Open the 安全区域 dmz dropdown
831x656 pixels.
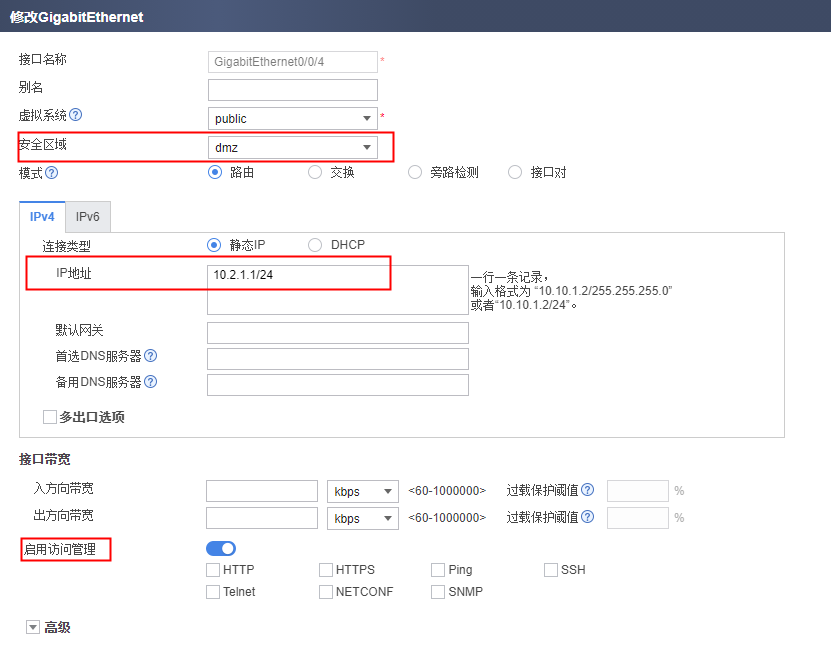293,147
